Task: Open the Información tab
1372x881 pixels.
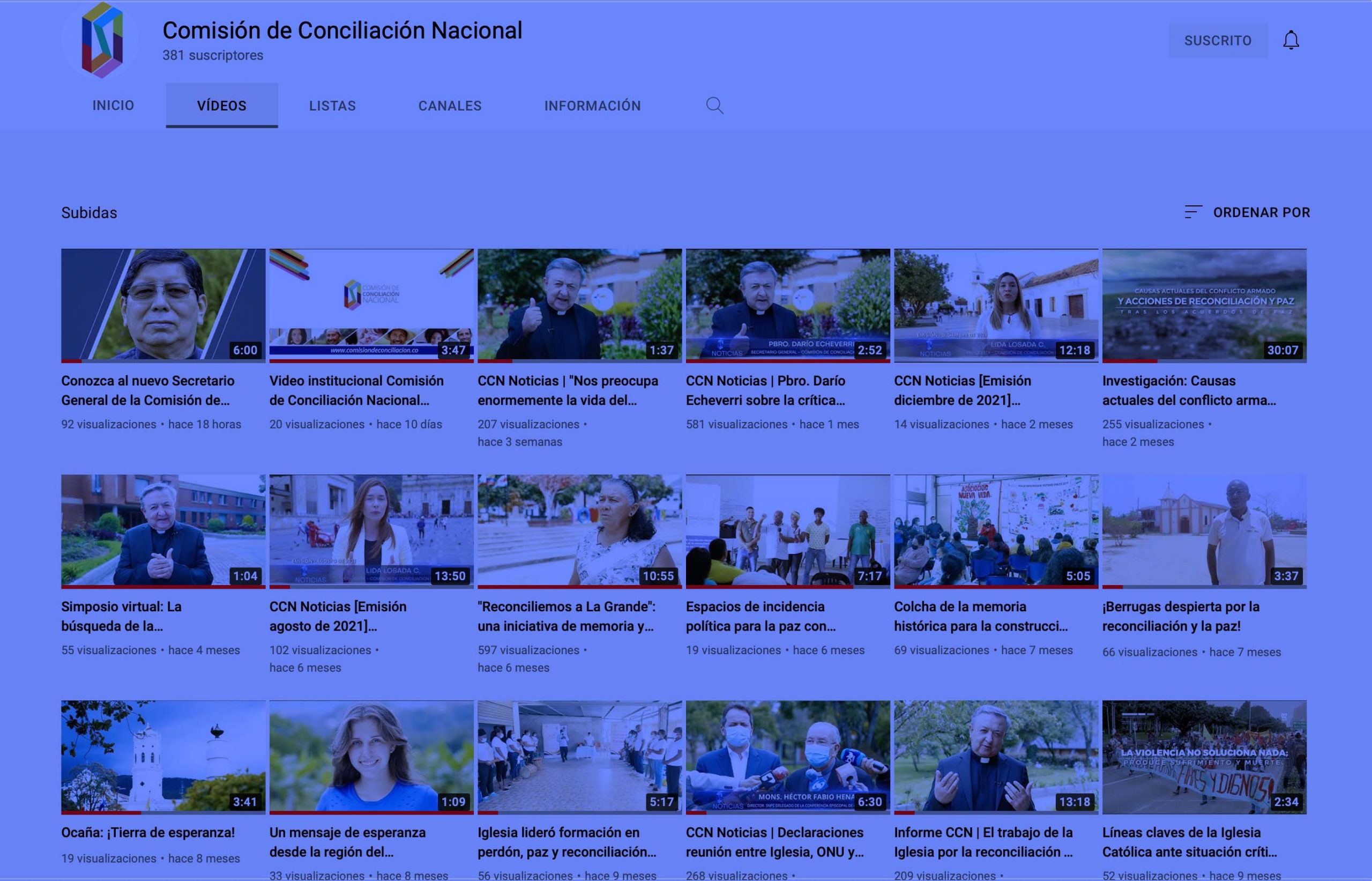Action: [x=592, y=105]
